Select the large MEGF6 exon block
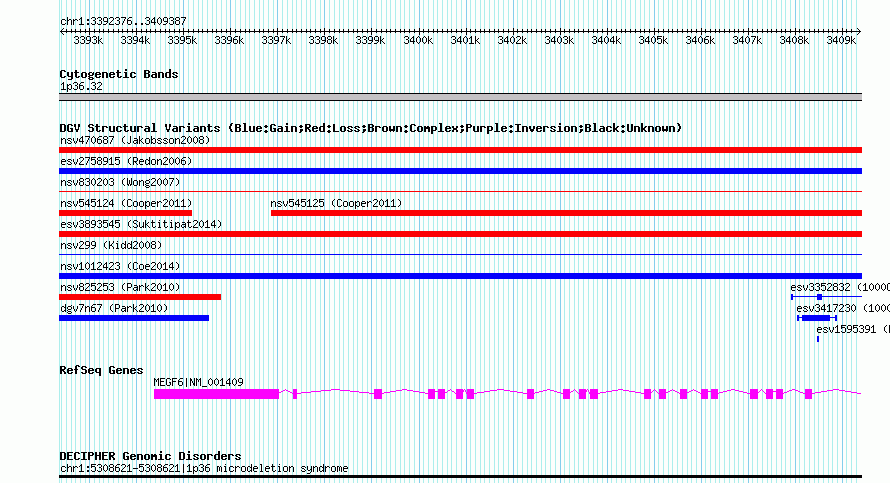The height and width of the screenshot is (483, 890). [216, 394]
